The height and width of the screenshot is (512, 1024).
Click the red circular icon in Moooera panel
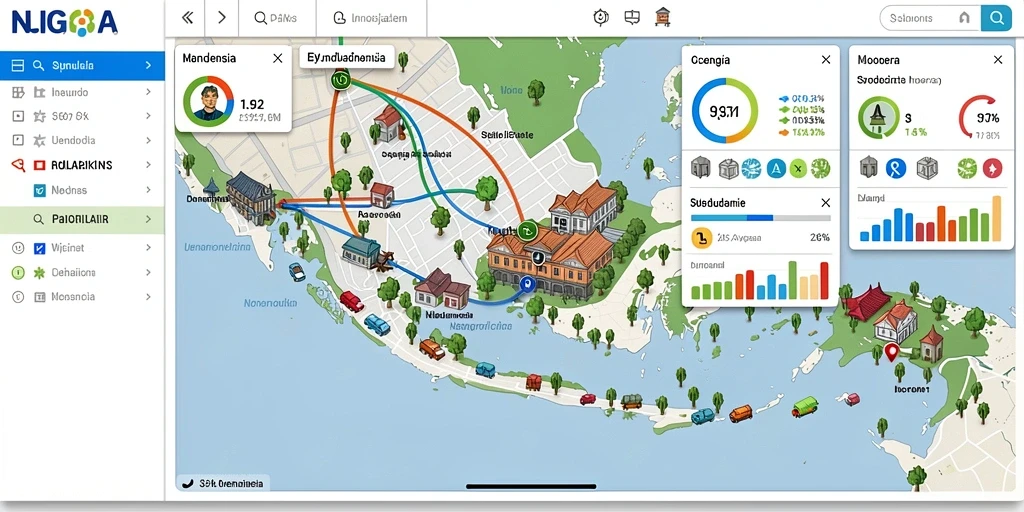[992, 168]
